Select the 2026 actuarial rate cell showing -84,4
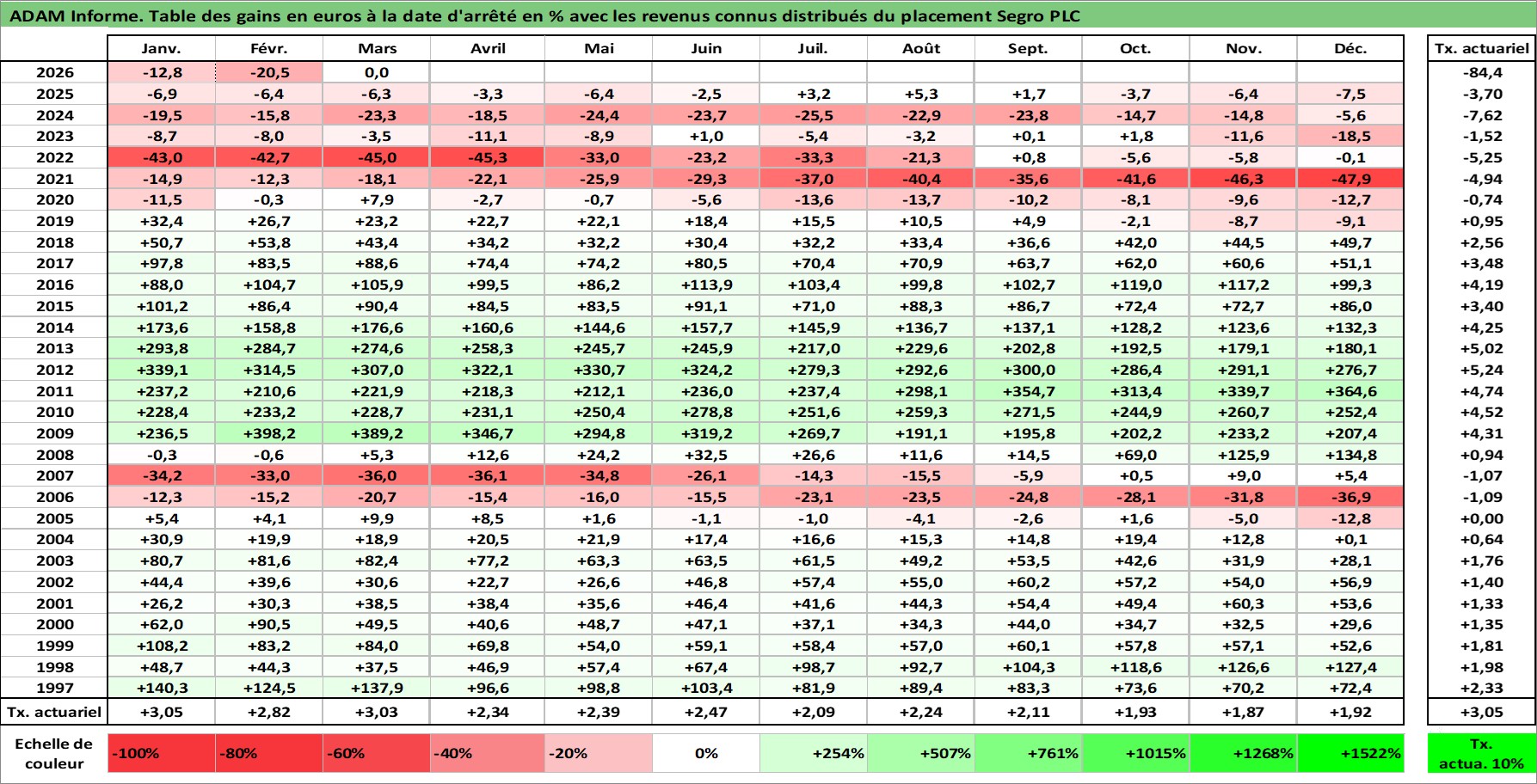The width and height of the screenshot is (1537, 784). 1481,72
